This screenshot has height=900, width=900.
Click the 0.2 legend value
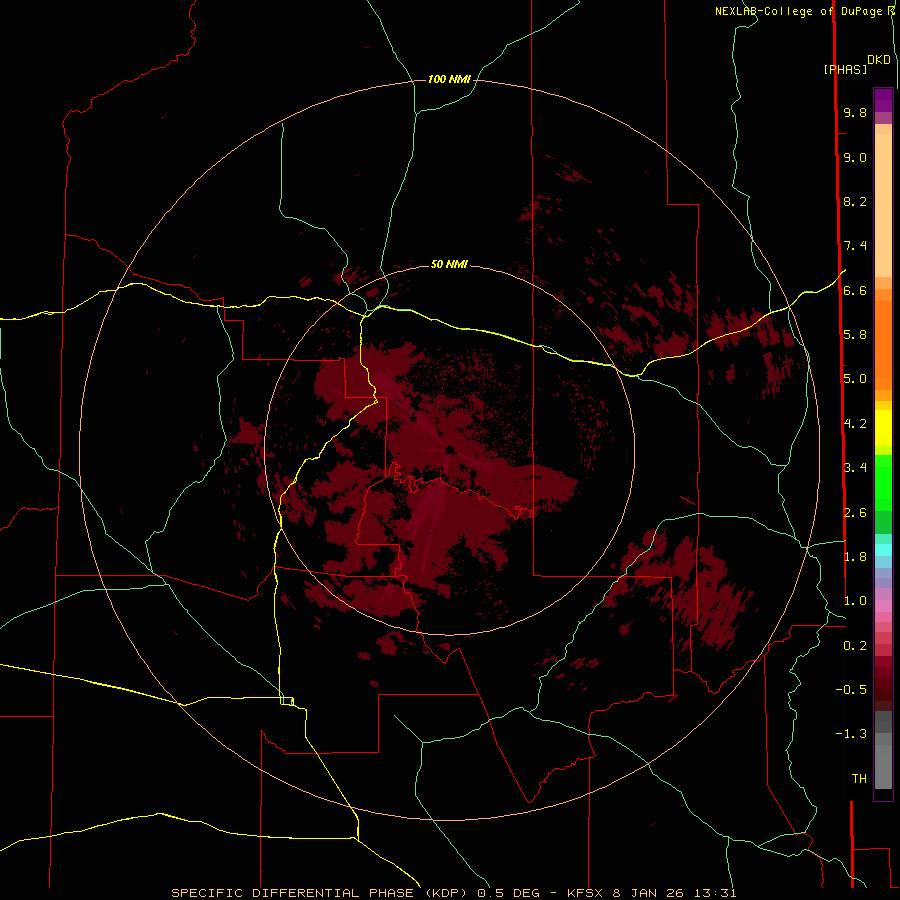(x=855, y=645)
